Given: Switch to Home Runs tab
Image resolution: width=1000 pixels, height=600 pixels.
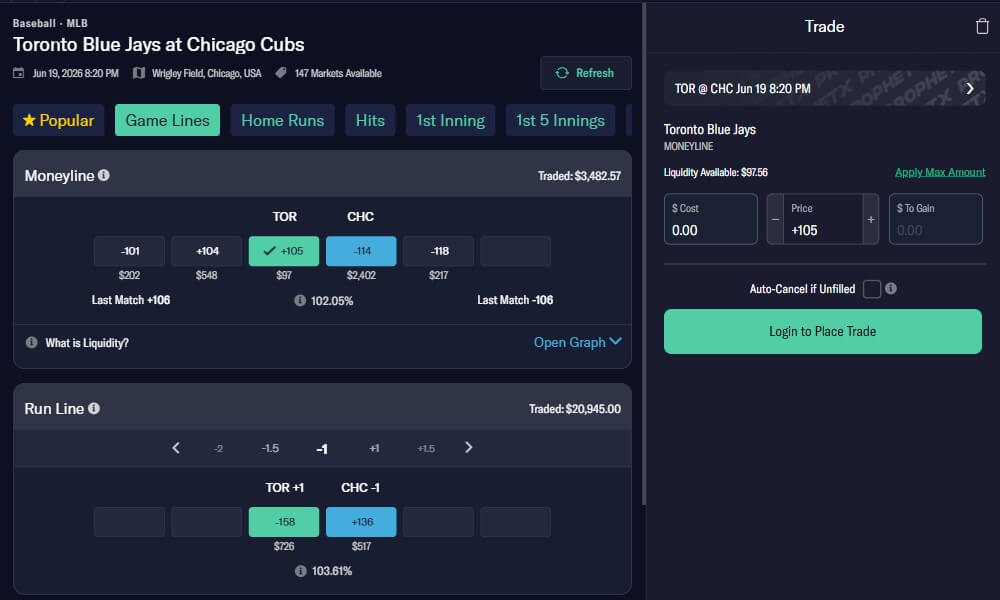Looking at the screenshot, I should pos(283,120).
